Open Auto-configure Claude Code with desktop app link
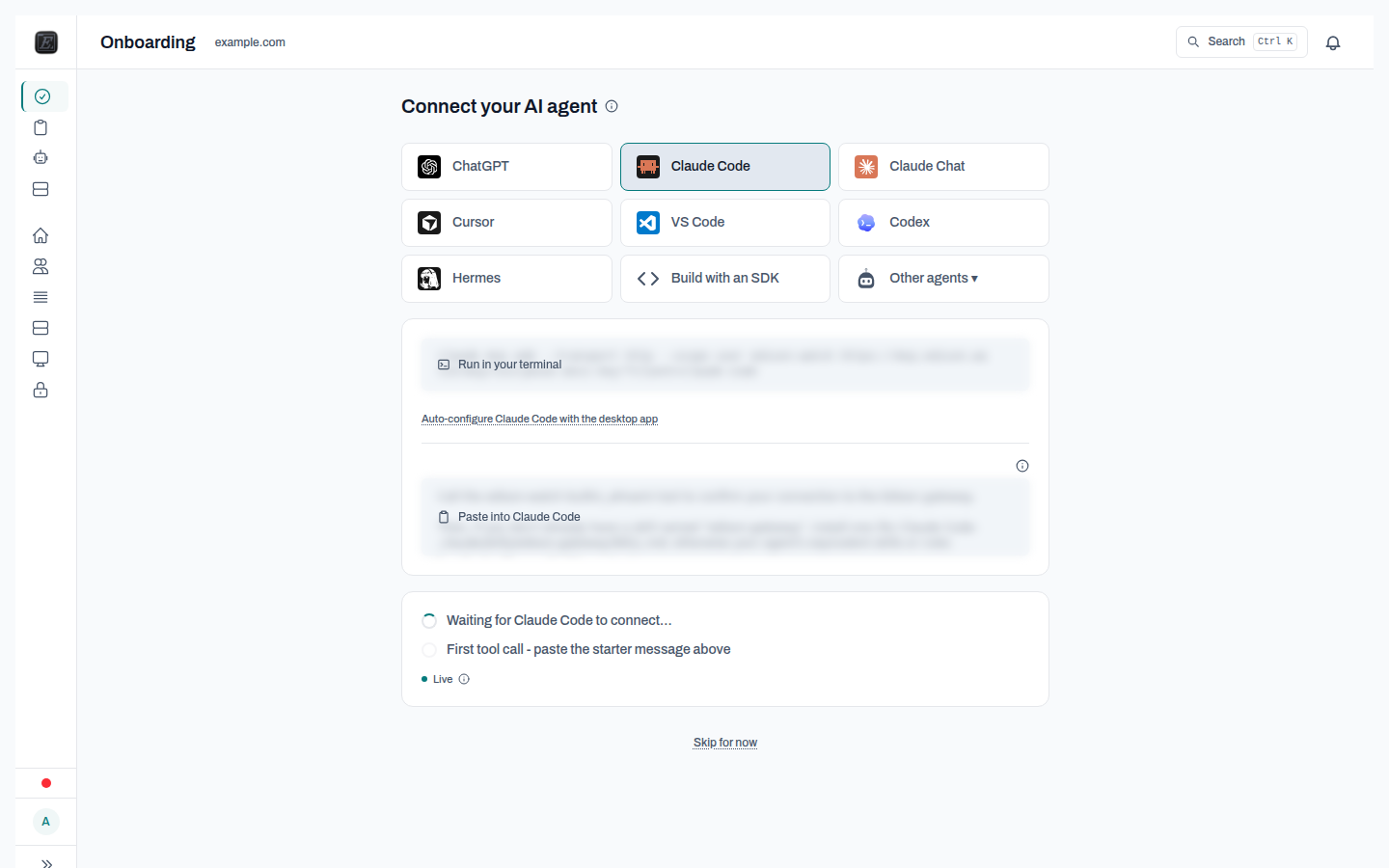 click(x=539, y=419)
